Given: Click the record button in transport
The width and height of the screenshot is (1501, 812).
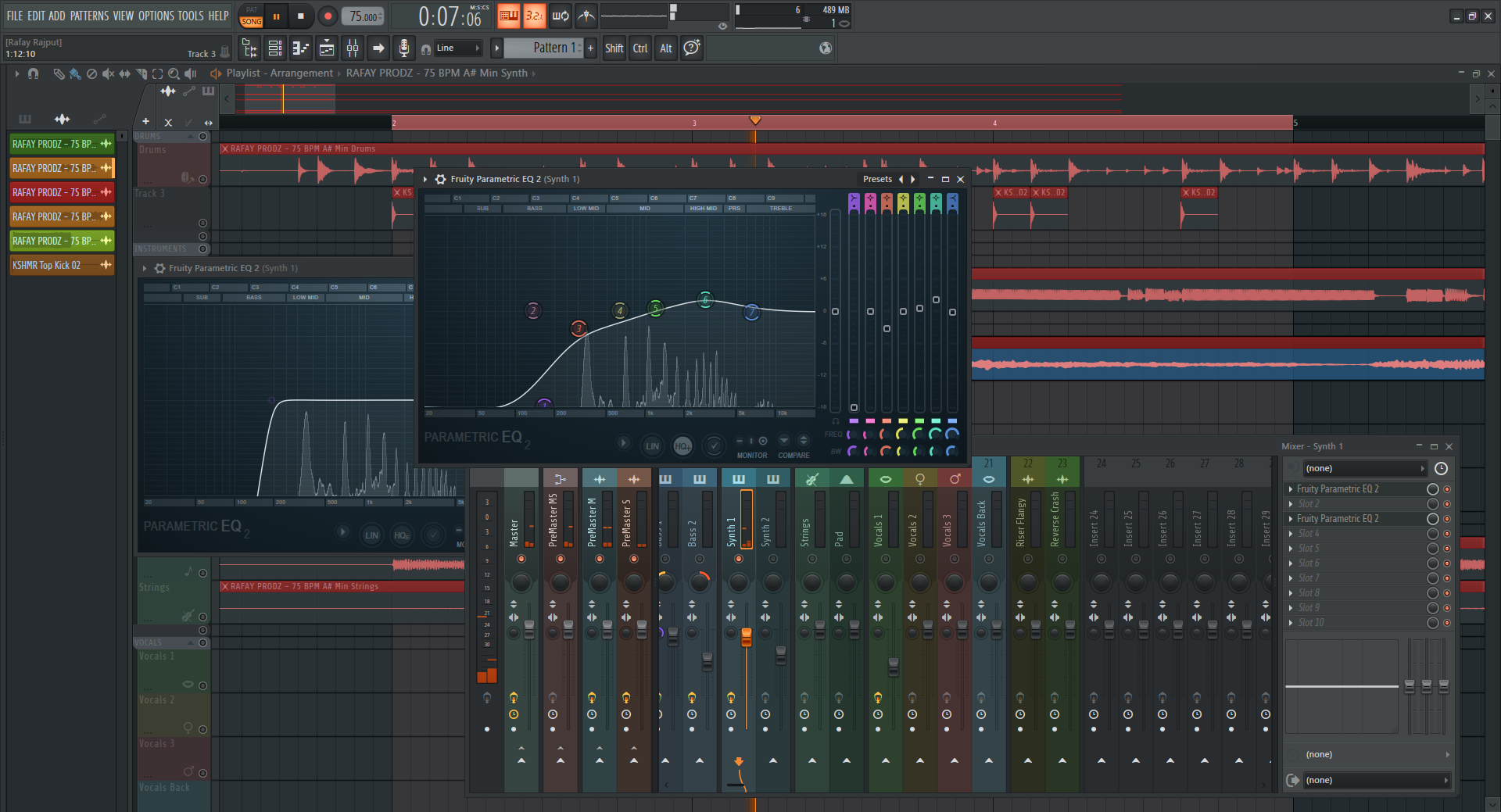Looking at the screenshot, I should (x=328, y=16).
